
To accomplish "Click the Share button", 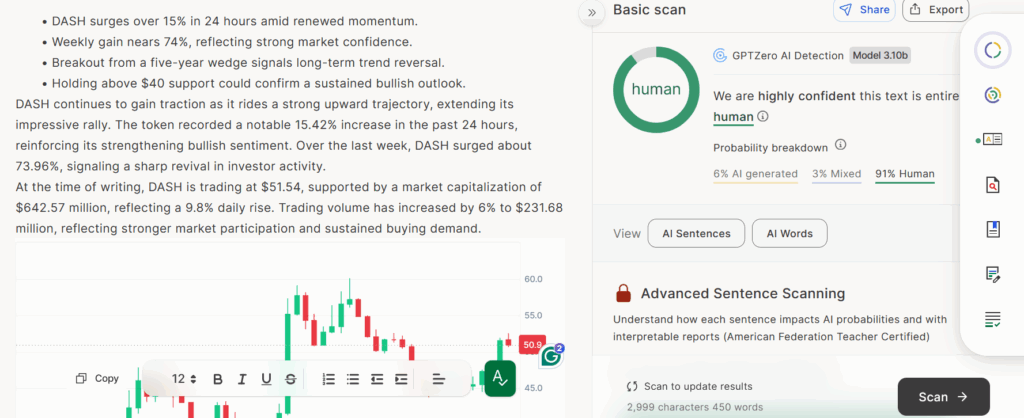I will coord(863,10).
